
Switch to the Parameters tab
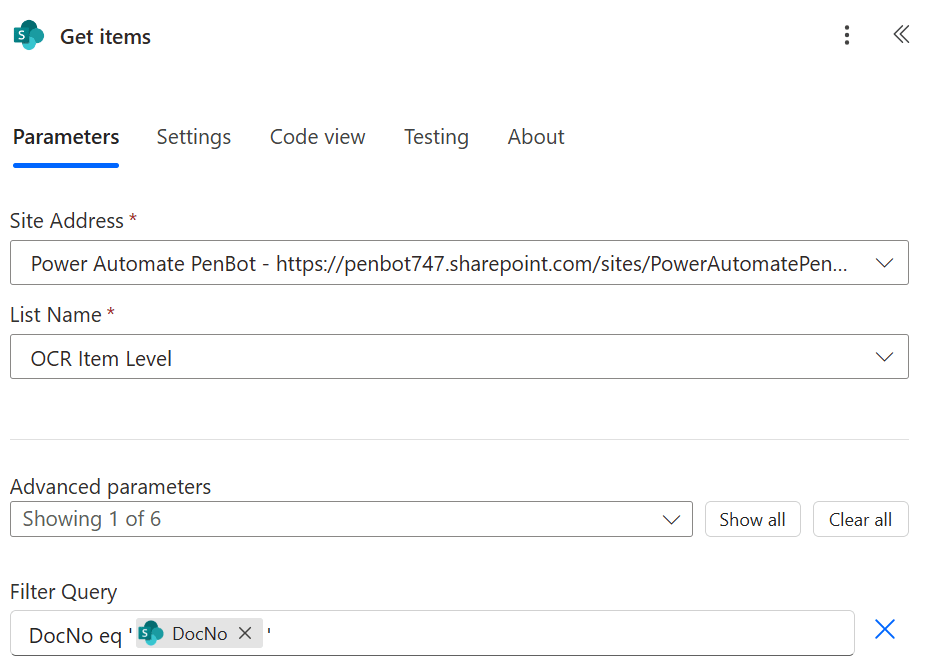click(66, 137)
